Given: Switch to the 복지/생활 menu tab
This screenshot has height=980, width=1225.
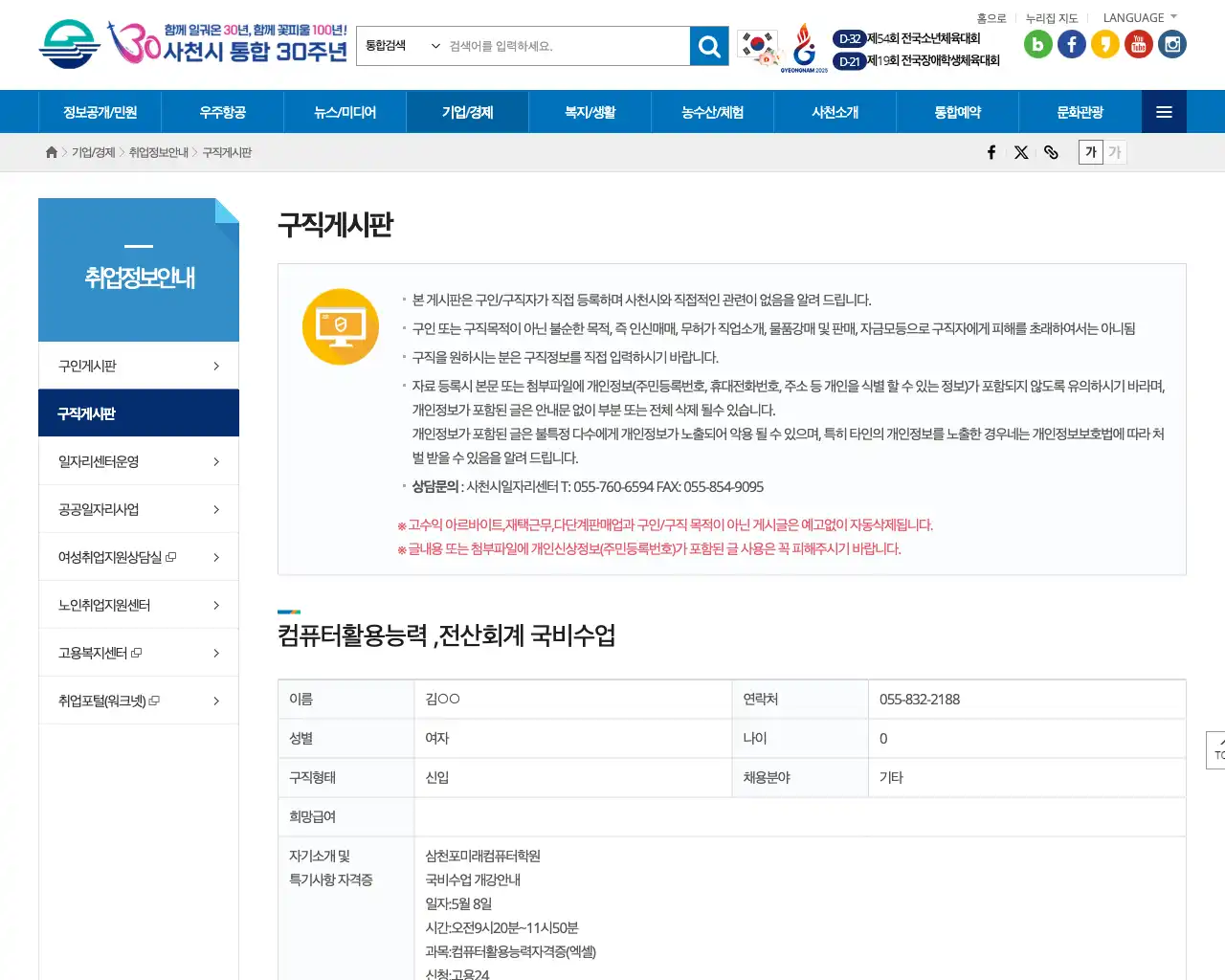Looking at the screenshot, I should tap(589, 111).
